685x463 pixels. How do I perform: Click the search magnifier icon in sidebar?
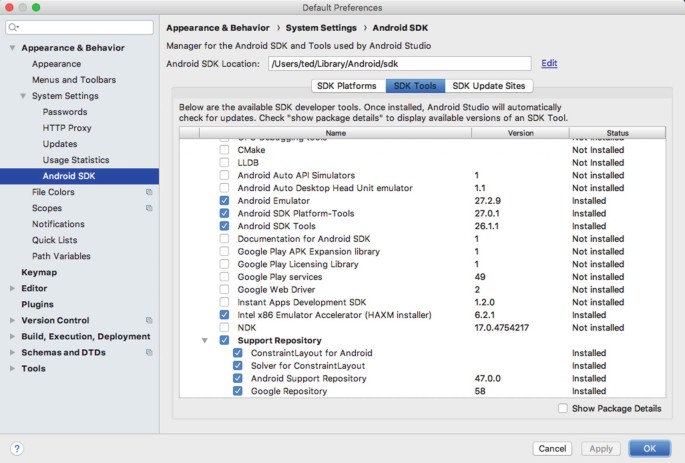pos(18,27)
